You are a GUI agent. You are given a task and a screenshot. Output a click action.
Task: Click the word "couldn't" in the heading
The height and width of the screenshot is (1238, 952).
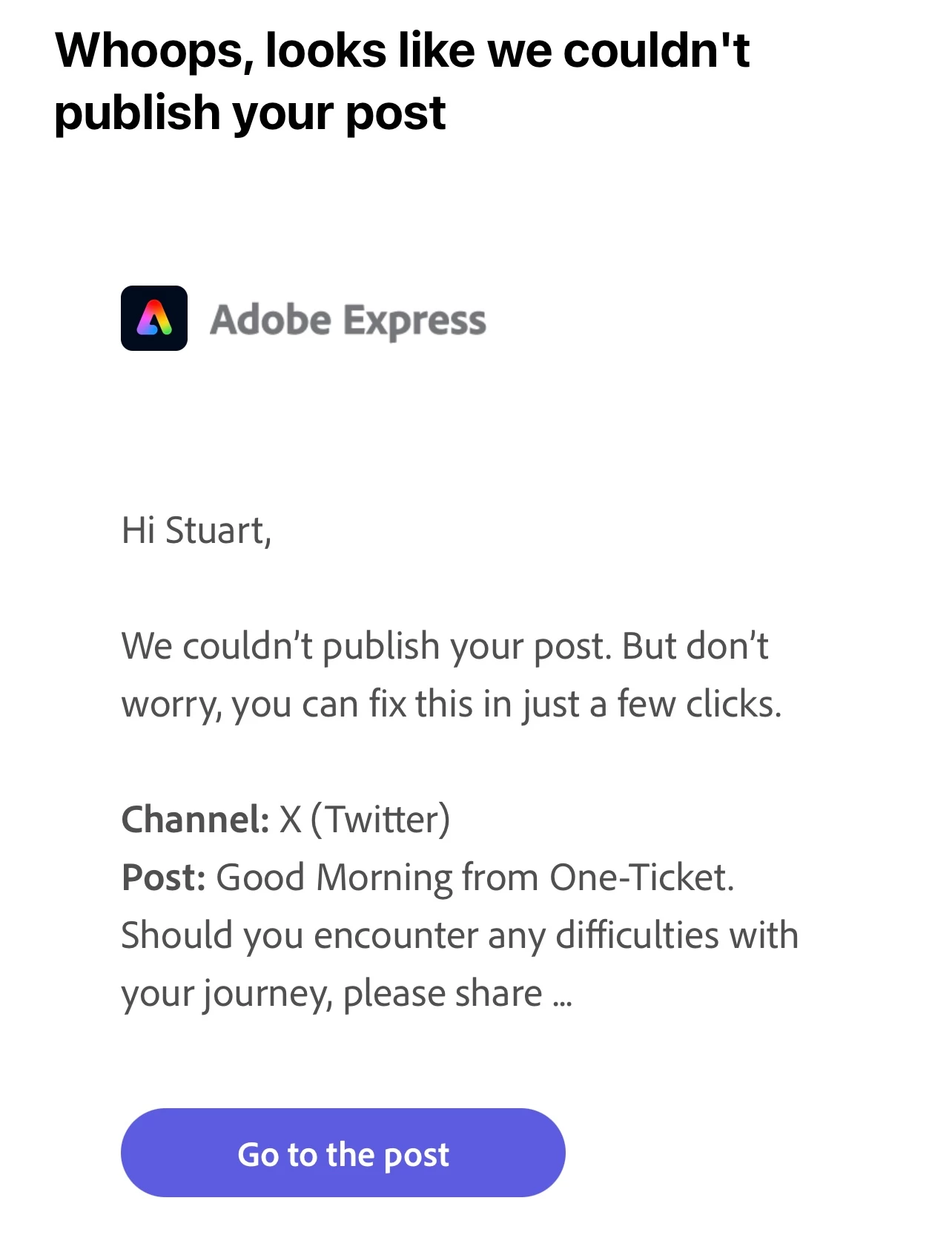pos(657,51)
